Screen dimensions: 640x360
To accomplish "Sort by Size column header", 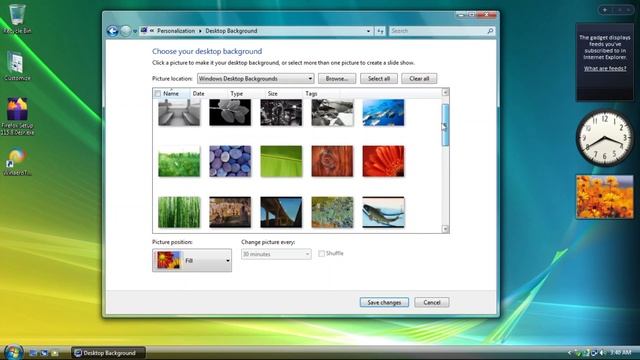I will pyautogui.click(x=273, y=94).
